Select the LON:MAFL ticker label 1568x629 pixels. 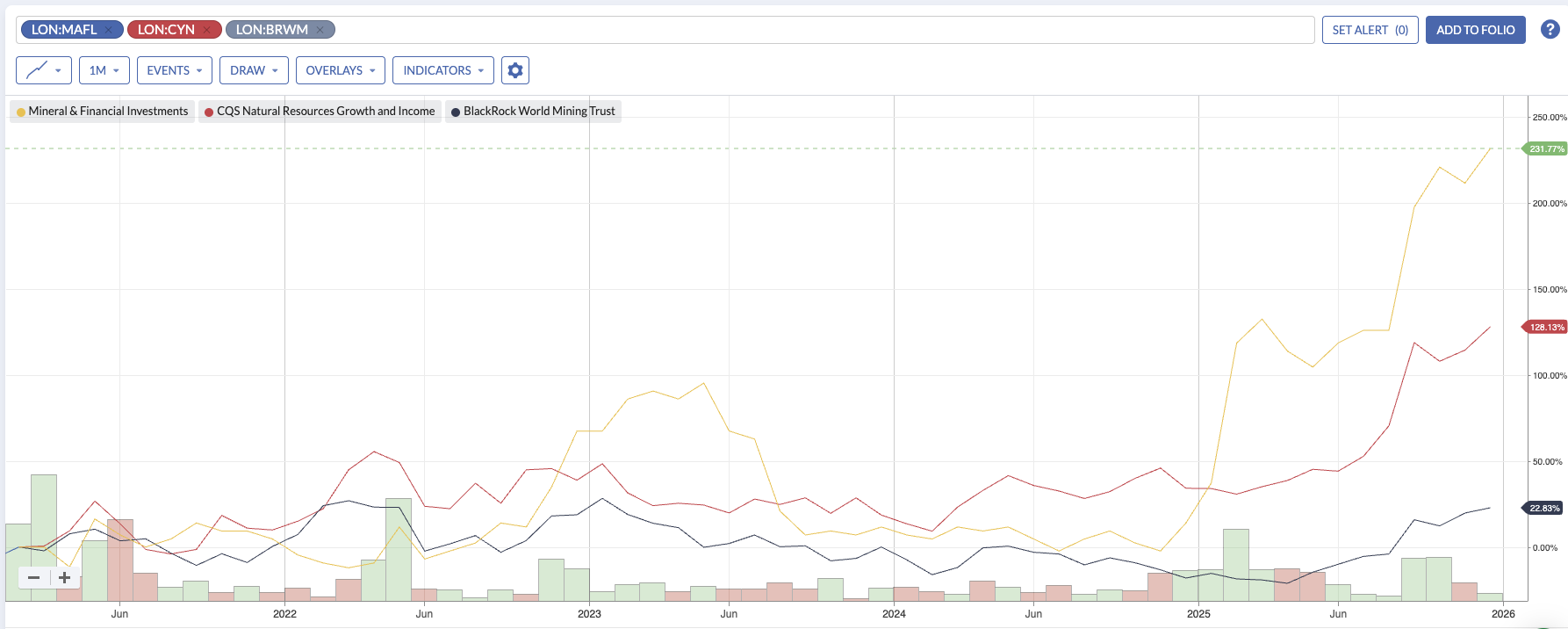click(64, 30)
